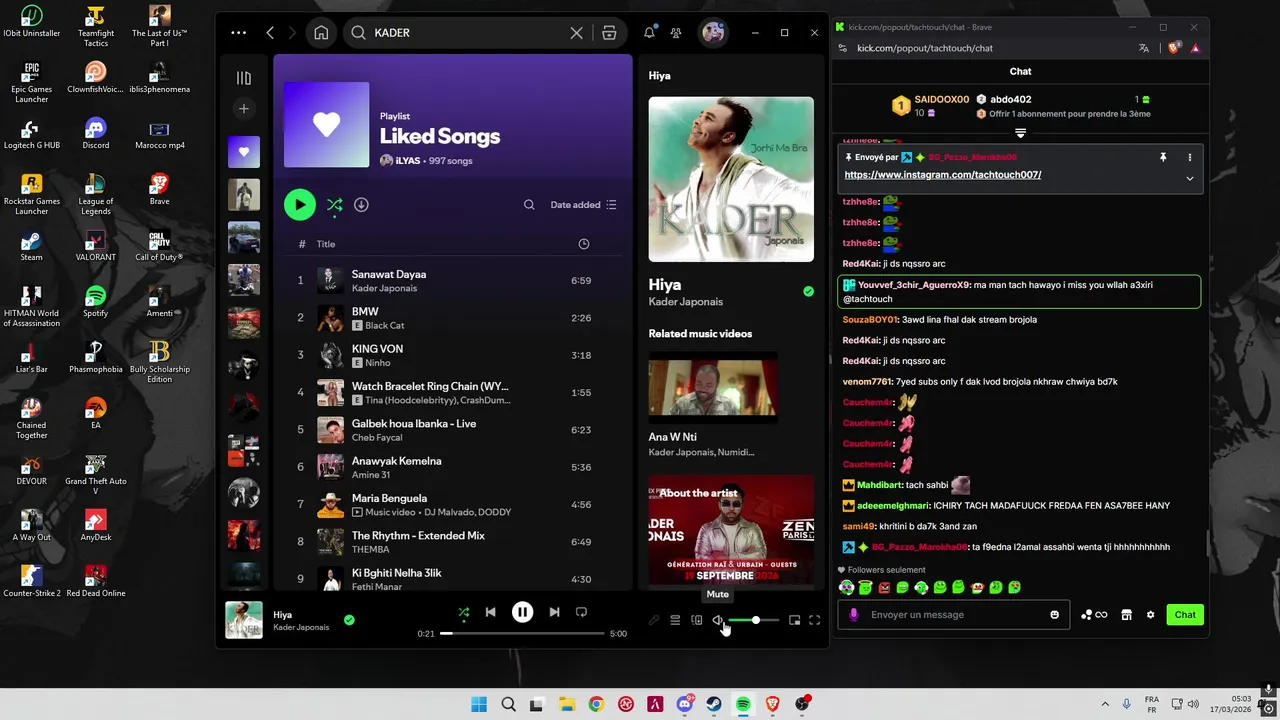Viewport: 1280px width, 720px height.
Task: Expand the pinned message chevron in Kick chat
Action: 1190,179
